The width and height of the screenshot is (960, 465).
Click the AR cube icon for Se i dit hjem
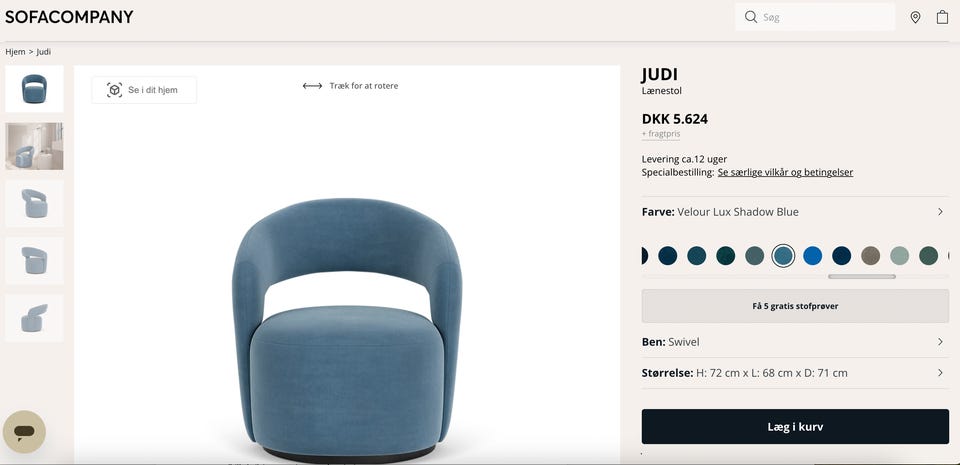pos(114,90)
